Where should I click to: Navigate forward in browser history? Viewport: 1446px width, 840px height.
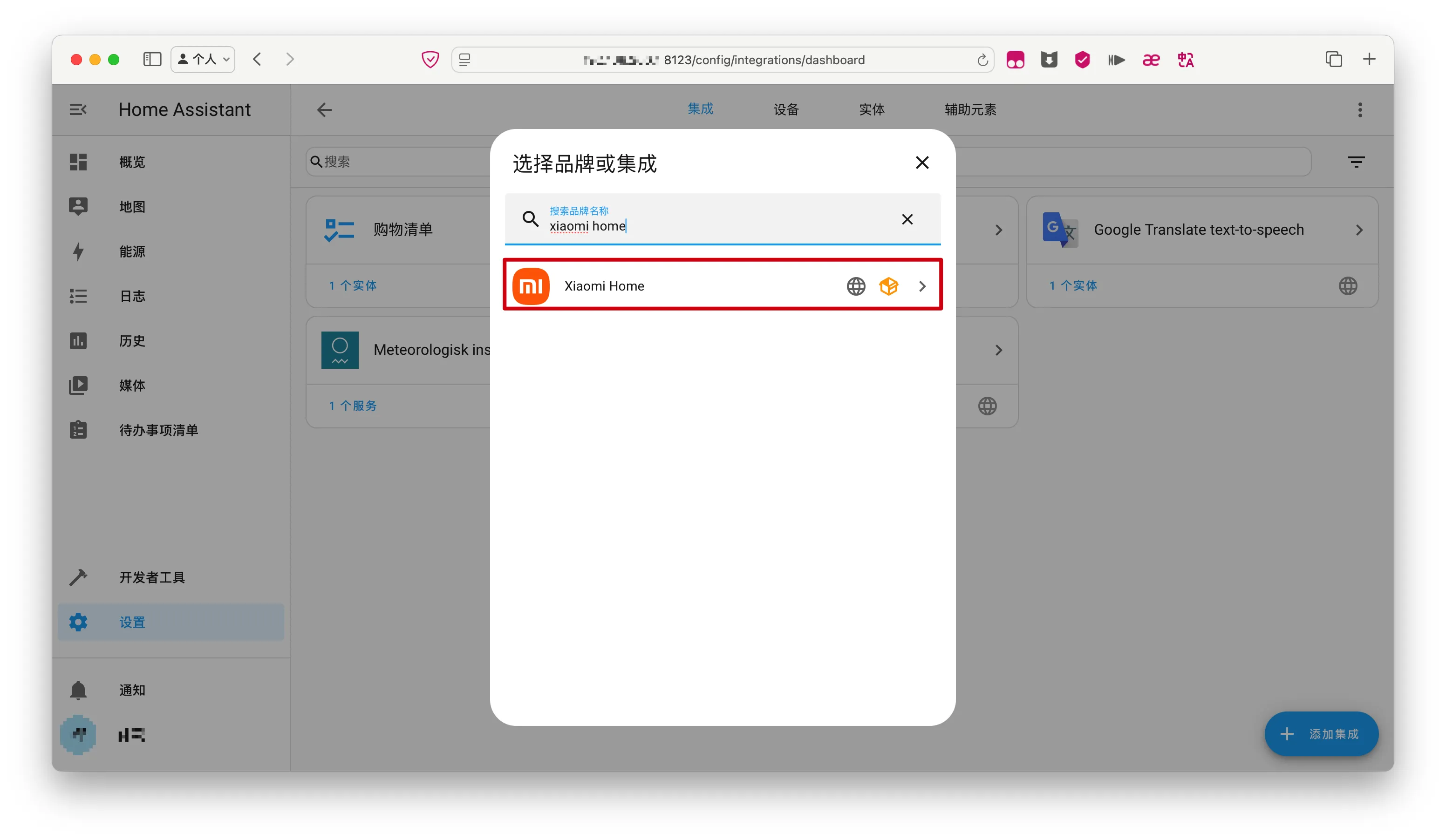(290, 59)
